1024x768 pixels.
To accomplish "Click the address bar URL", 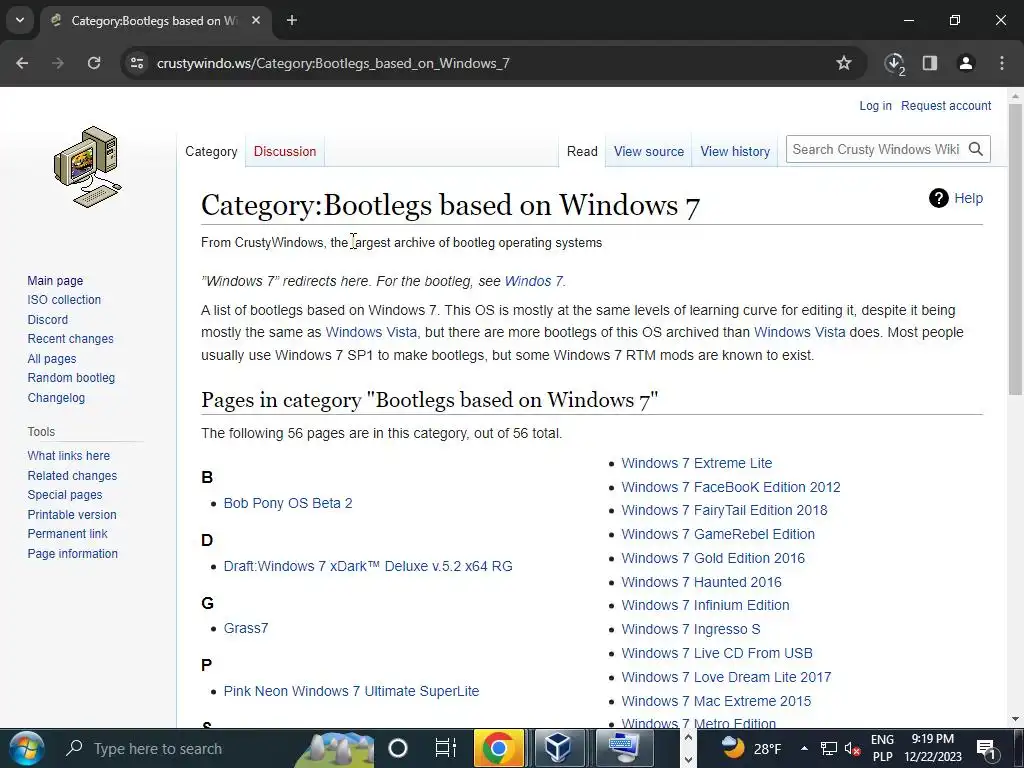I will [x=333, y=63].
